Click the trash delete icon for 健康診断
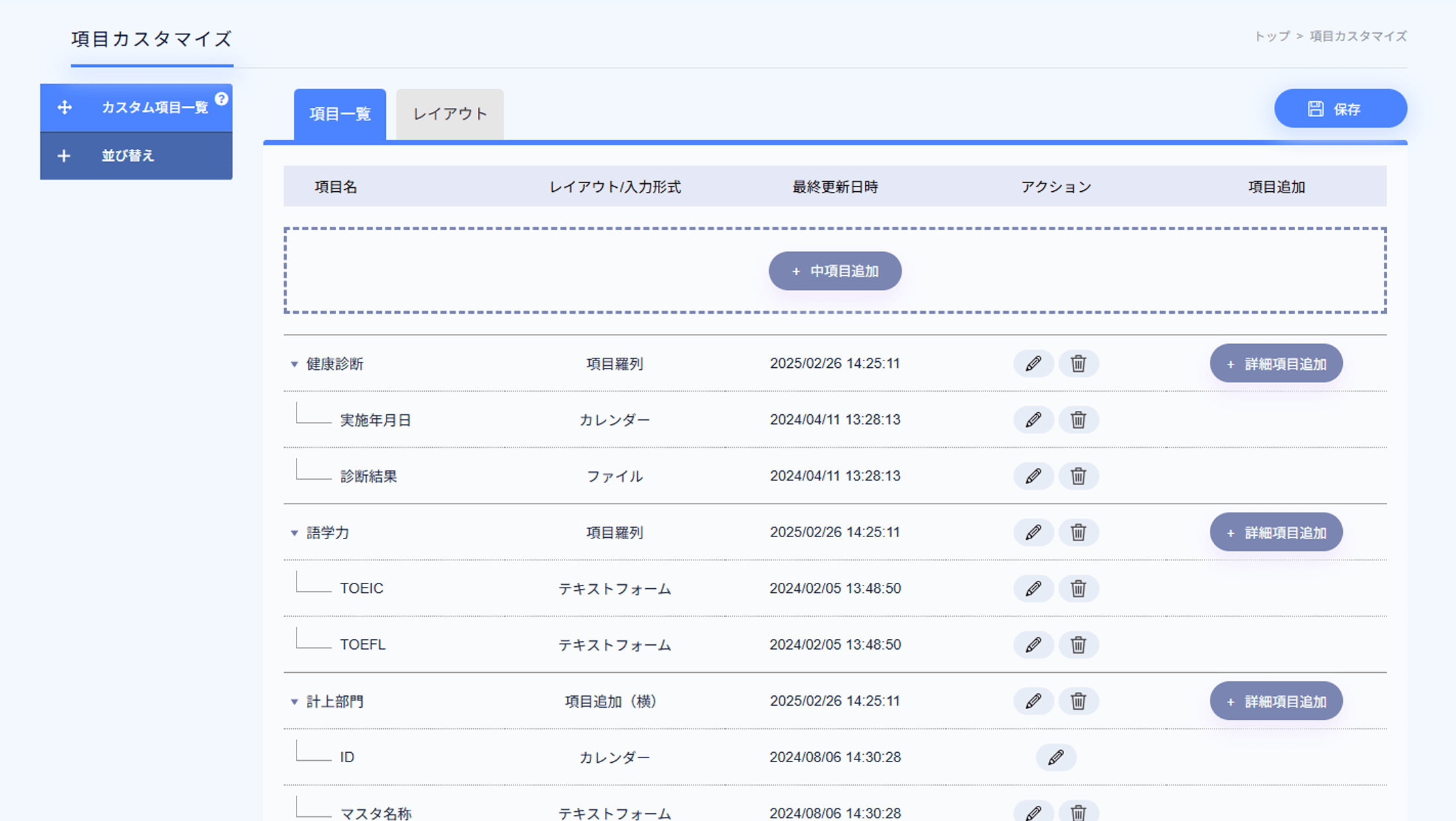Viewport: 1456px width, 821px height. [x=1078, y=363]
